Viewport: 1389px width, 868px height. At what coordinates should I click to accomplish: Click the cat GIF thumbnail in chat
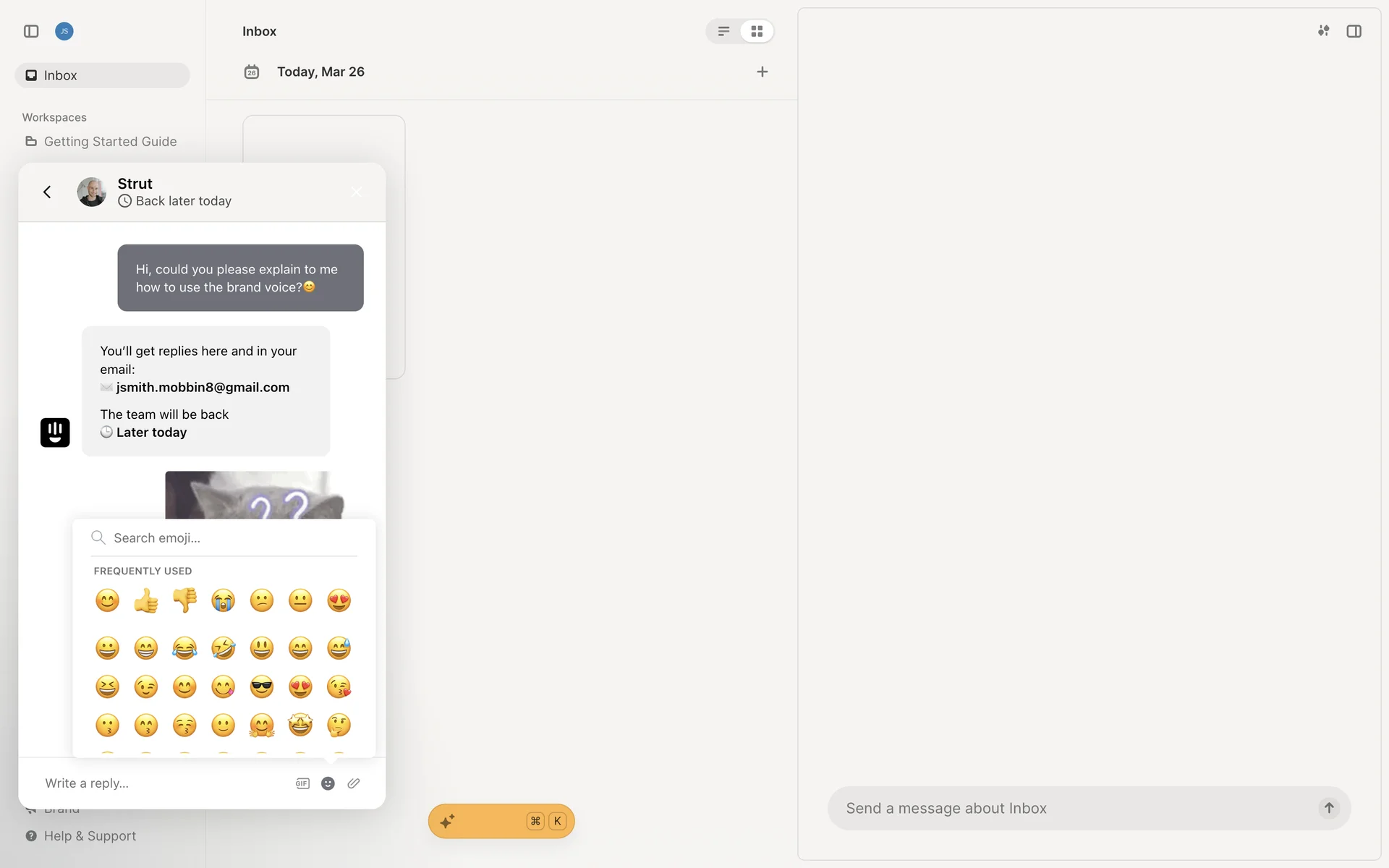click(x=253, y=495)
